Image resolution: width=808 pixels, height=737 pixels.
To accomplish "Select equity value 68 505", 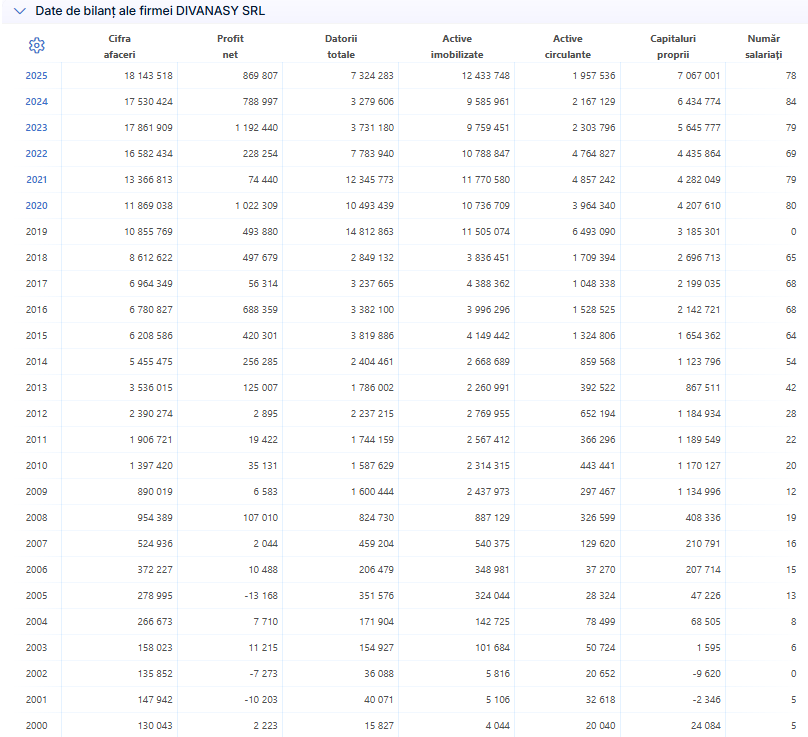I will coord(705,622).
